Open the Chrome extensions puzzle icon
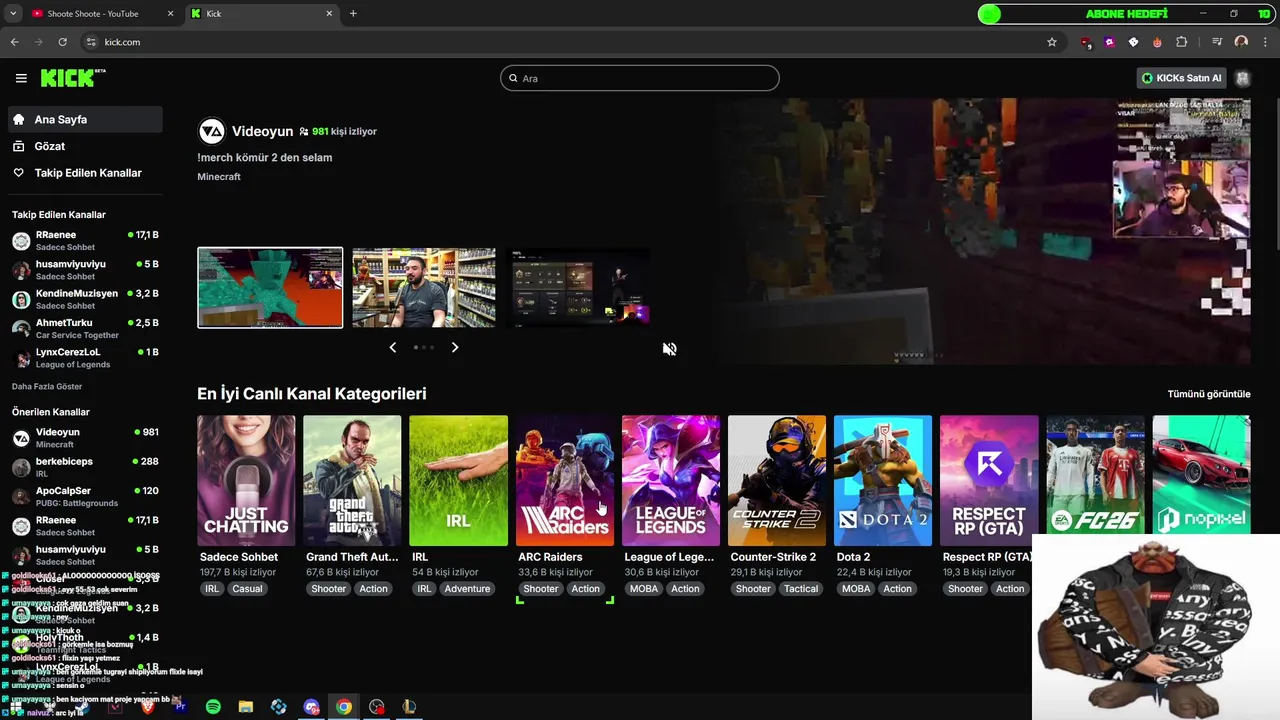 (1182, 42)
